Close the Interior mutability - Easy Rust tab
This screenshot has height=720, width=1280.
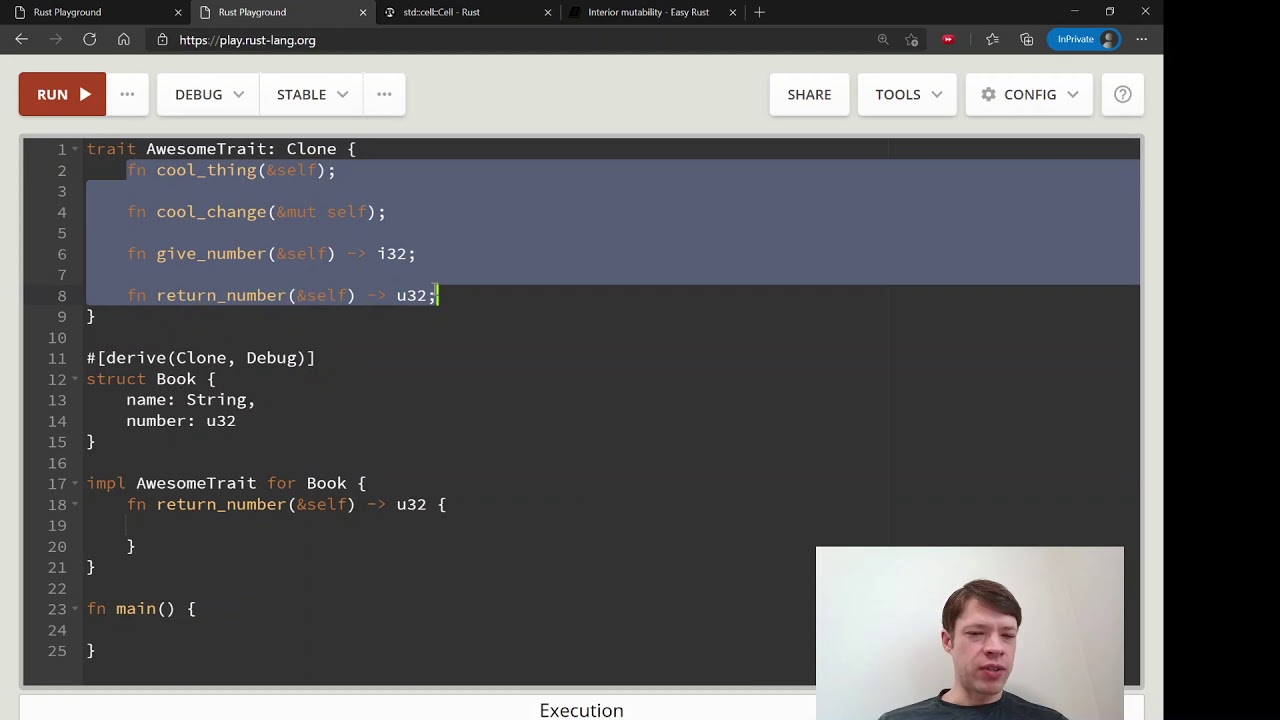coord(733,12)
